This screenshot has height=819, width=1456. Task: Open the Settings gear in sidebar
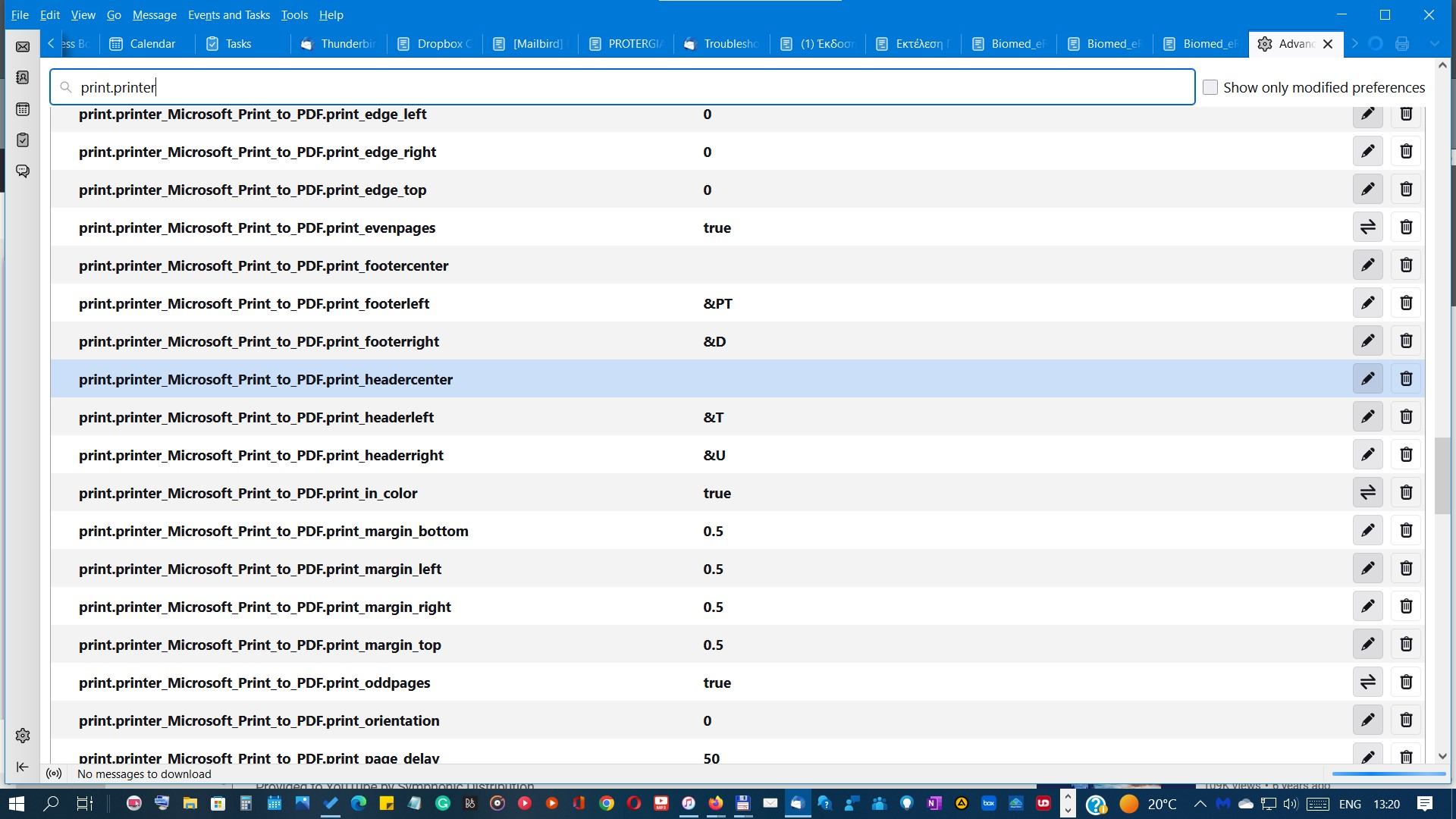[x=23, y=736]
